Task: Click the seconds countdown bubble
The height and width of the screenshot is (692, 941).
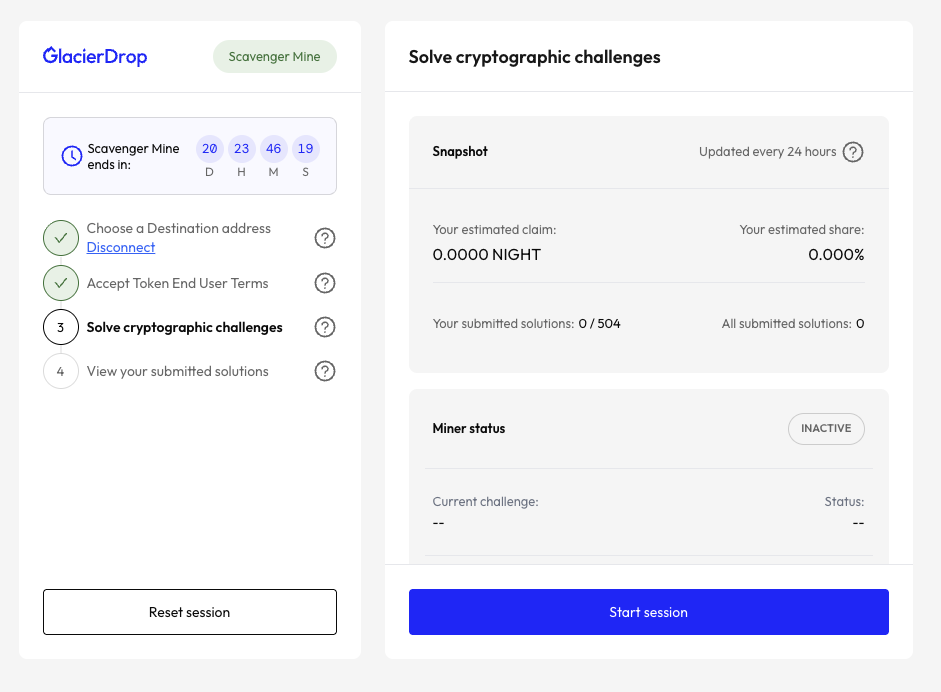Action: [305, 149]
